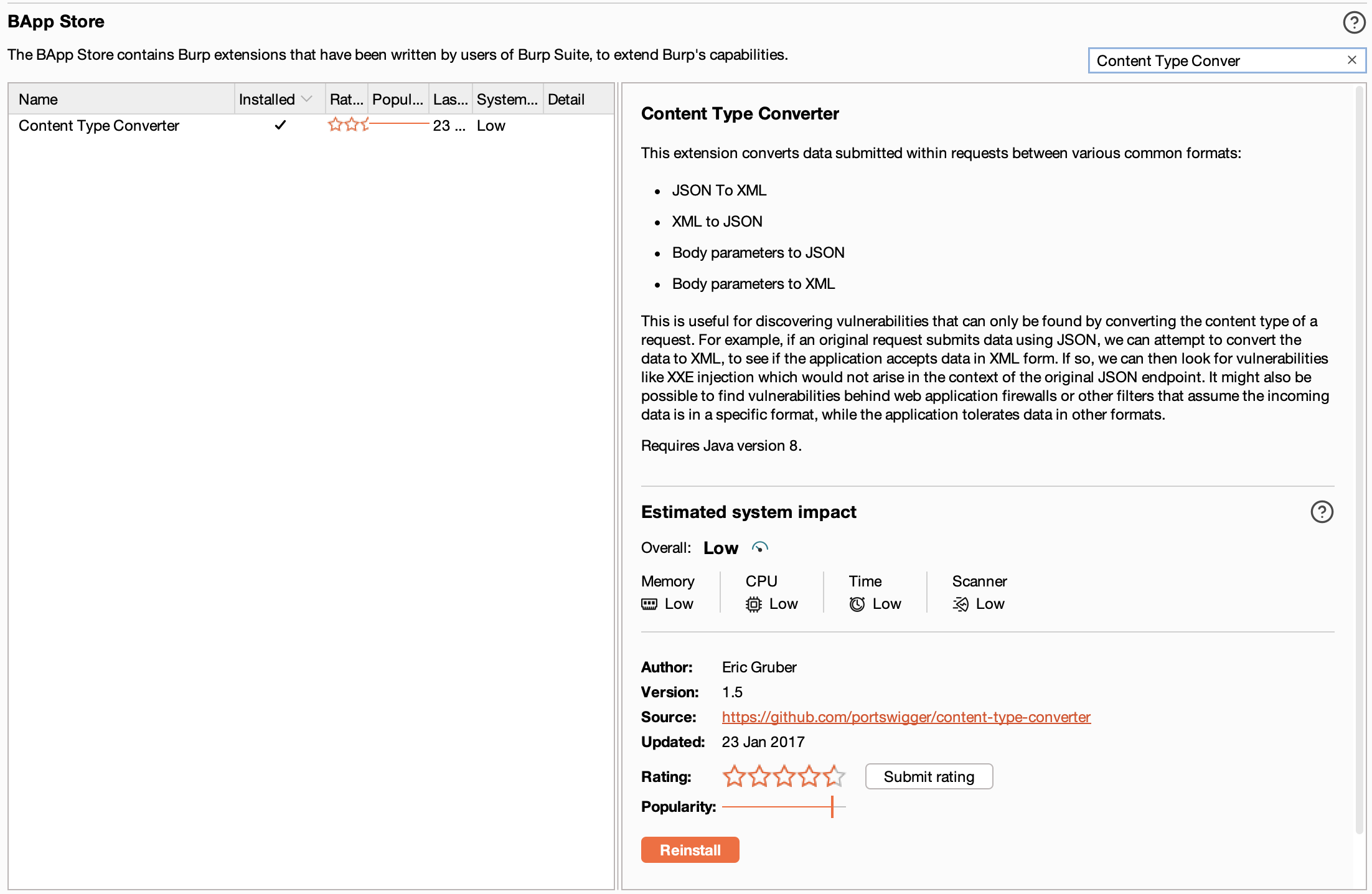Open Estimated system impact help icon

(1322, 512)
